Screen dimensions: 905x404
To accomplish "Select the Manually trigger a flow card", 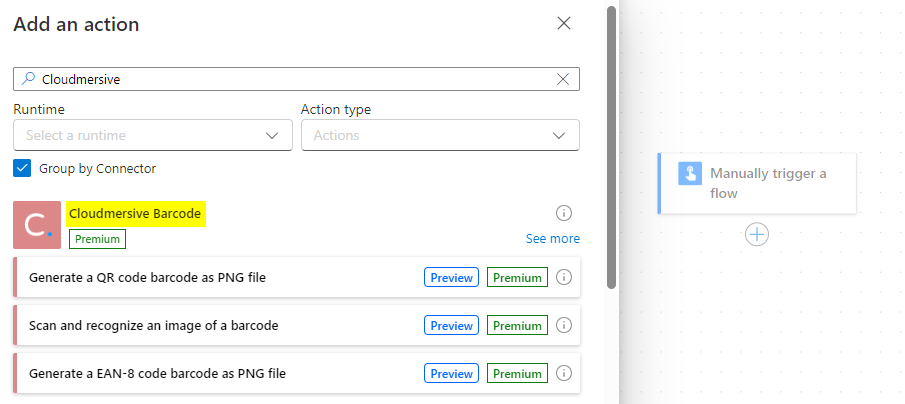I will coord(757,184).
